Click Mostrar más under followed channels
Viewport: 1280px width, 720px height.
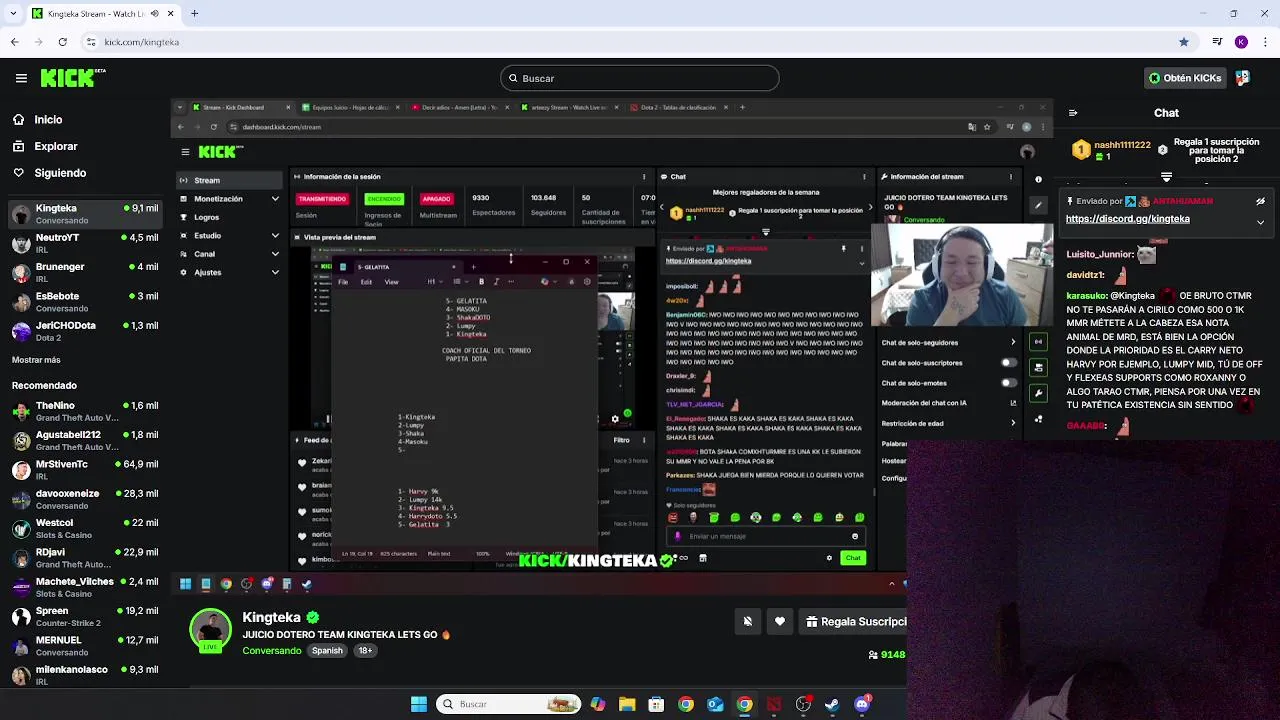pos(36,360)
